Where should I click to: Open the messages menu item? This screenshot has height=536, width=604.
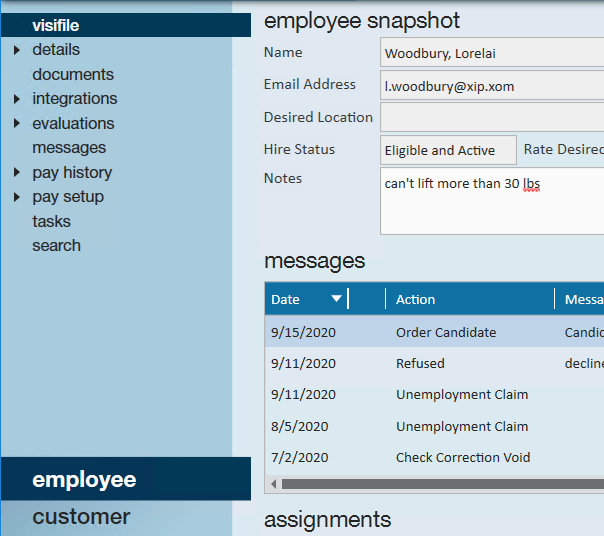(x=69, y=148)
